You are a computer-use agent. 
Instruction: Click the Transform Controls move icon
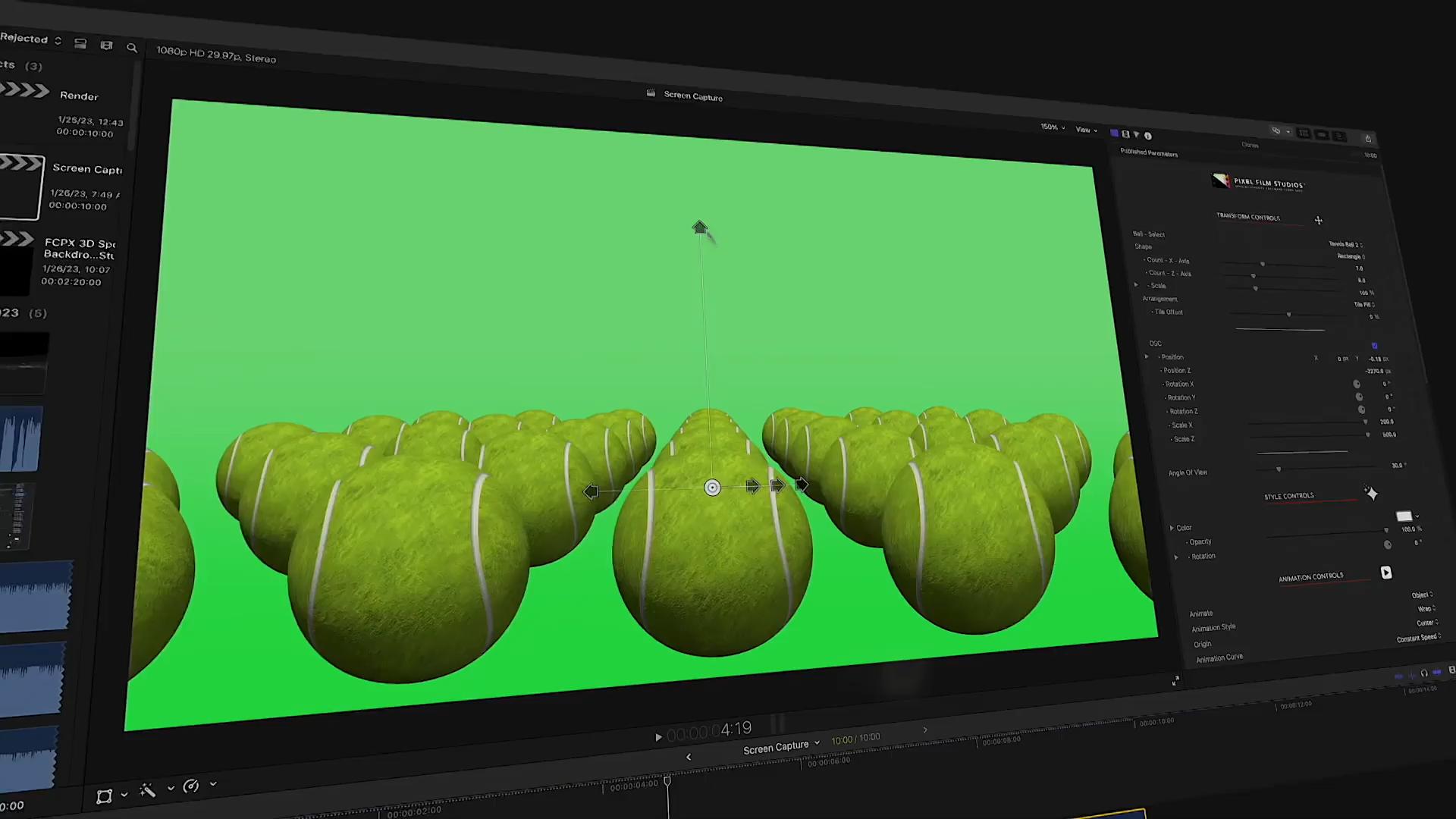tap(1319, 221)
